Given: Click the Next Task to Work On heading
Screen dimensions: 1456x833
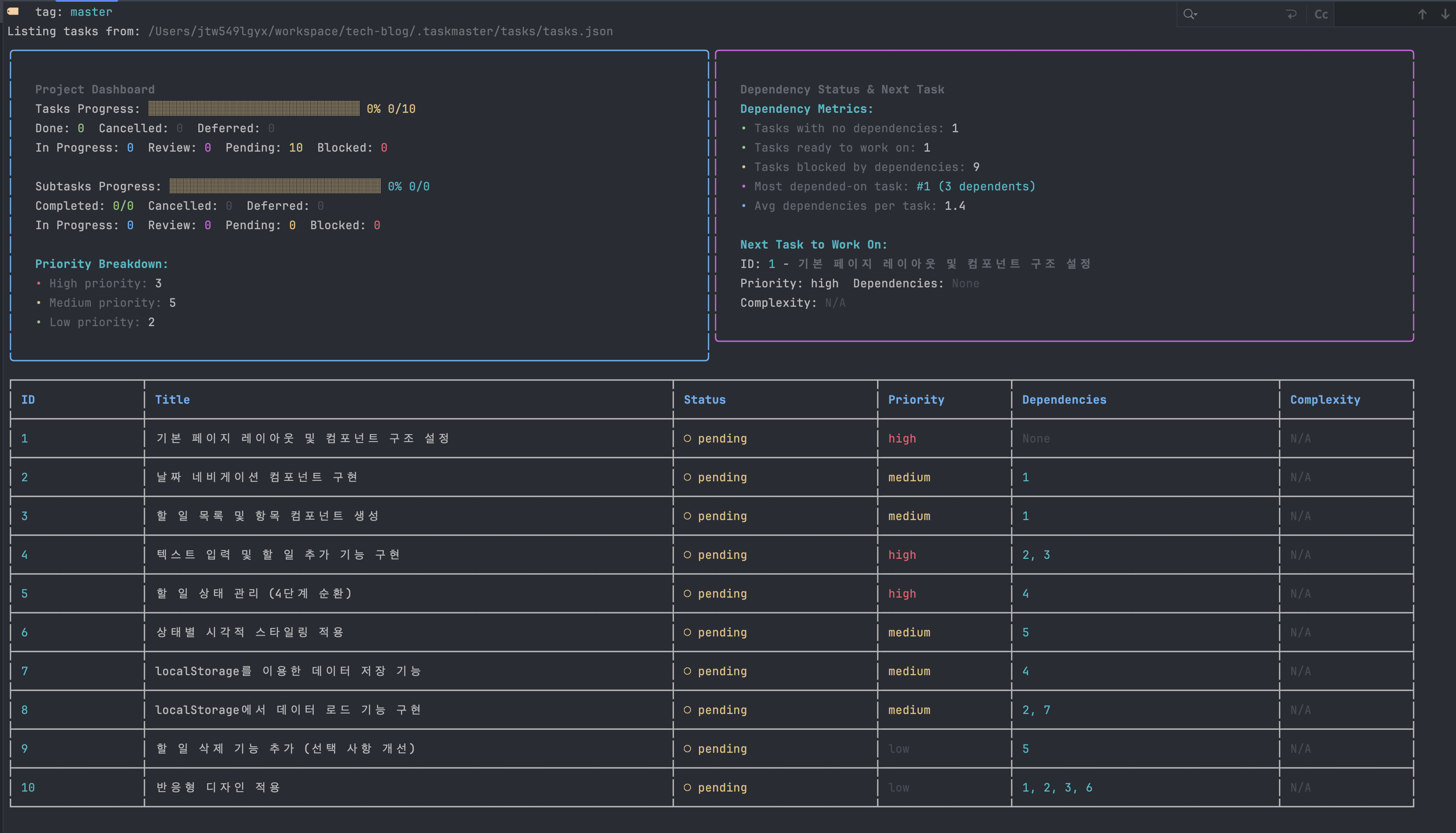Looking at the screenshot, I should 813,245.
